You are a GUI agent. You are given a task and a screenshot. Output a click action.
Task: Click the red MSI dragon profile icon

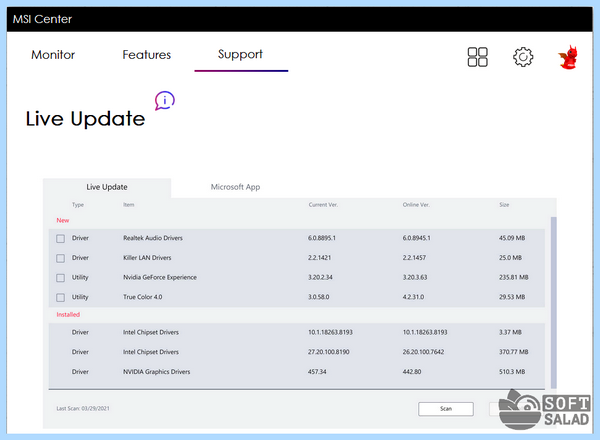click(568, 57)
